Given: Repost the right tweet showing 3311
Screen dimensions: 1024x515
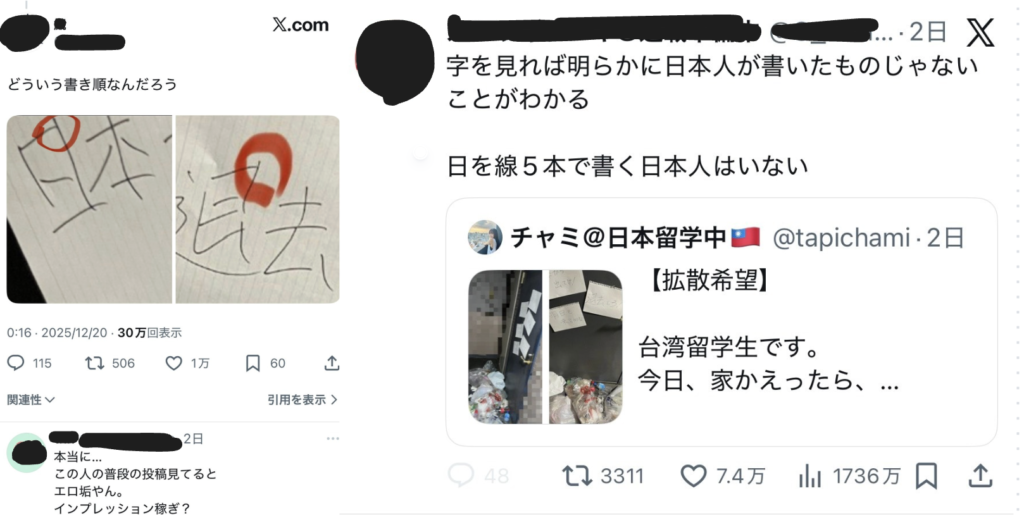Looking at the screenshot, I should pos(577,476).
